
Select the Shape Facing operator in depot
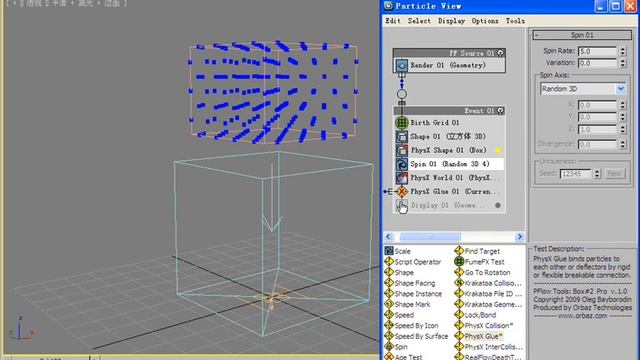410,283
